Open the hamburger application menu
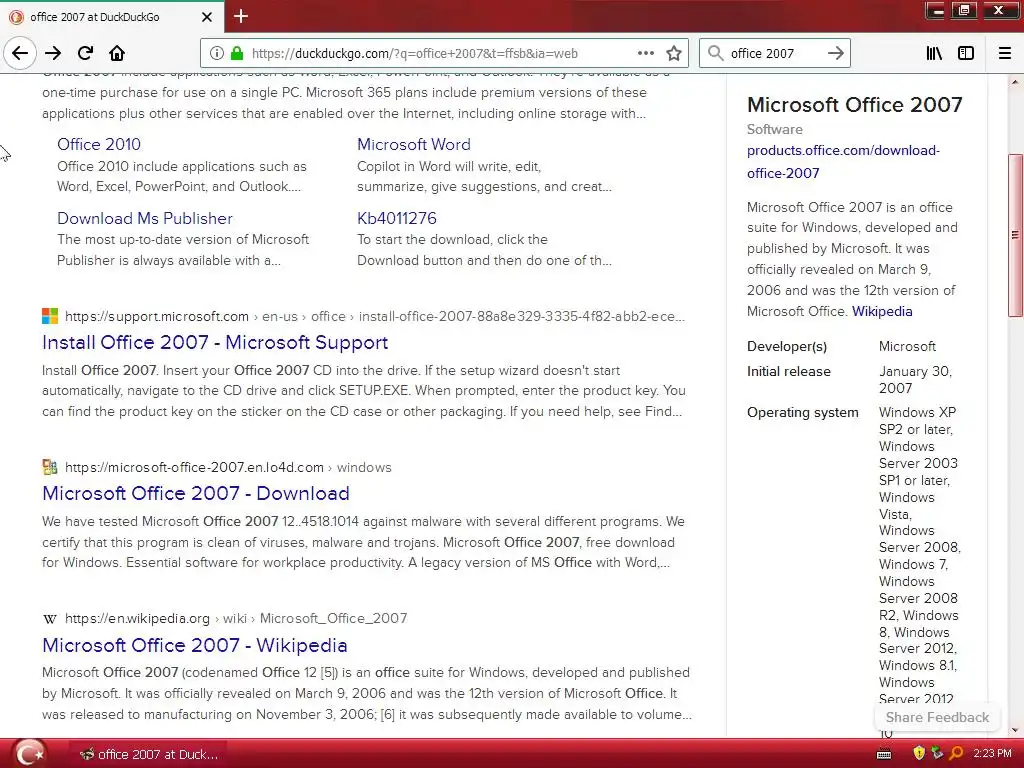Viewport: 1024px width, 768px height. (1005, 53)
